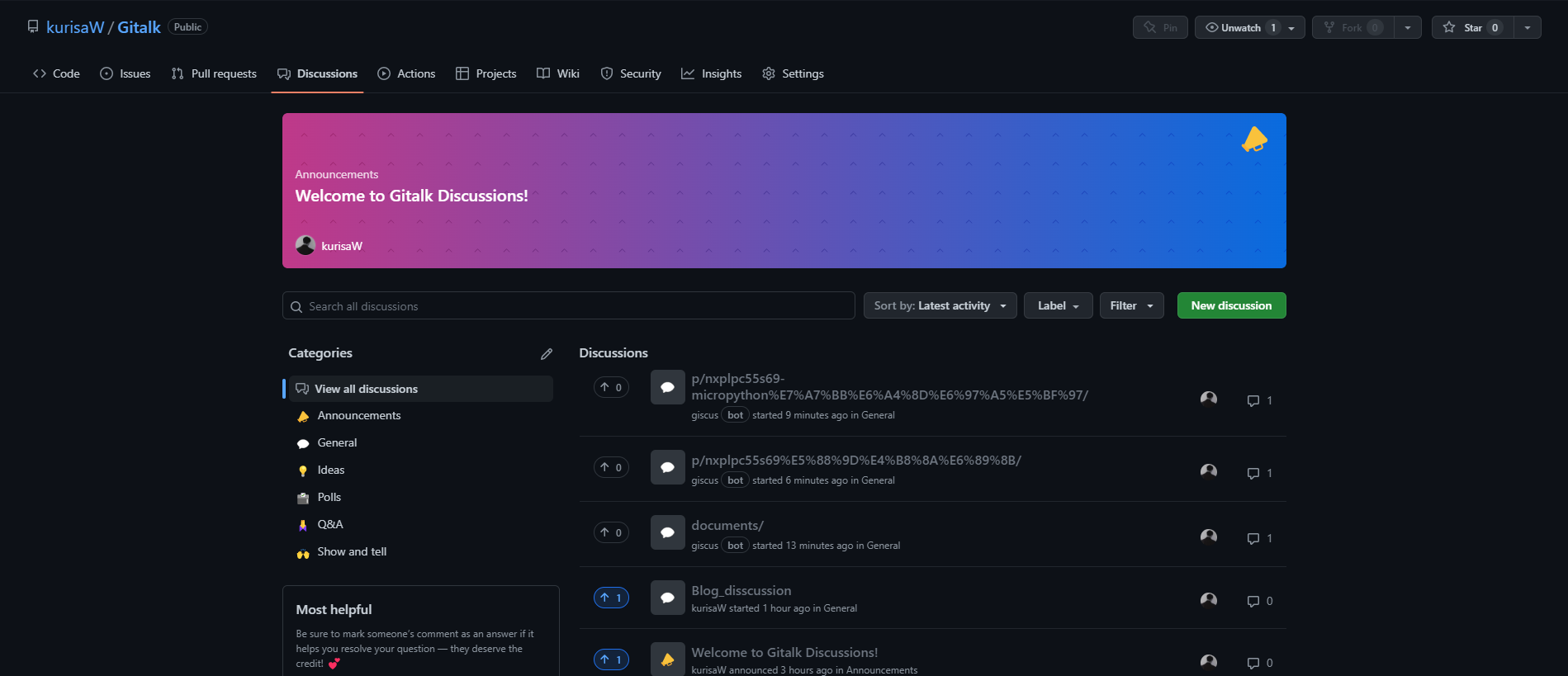Click the speech bubble icon of Blog_disscussion
Image resolution: width=1568 pixels, height=676 pixels.
(x=668, y=598)
